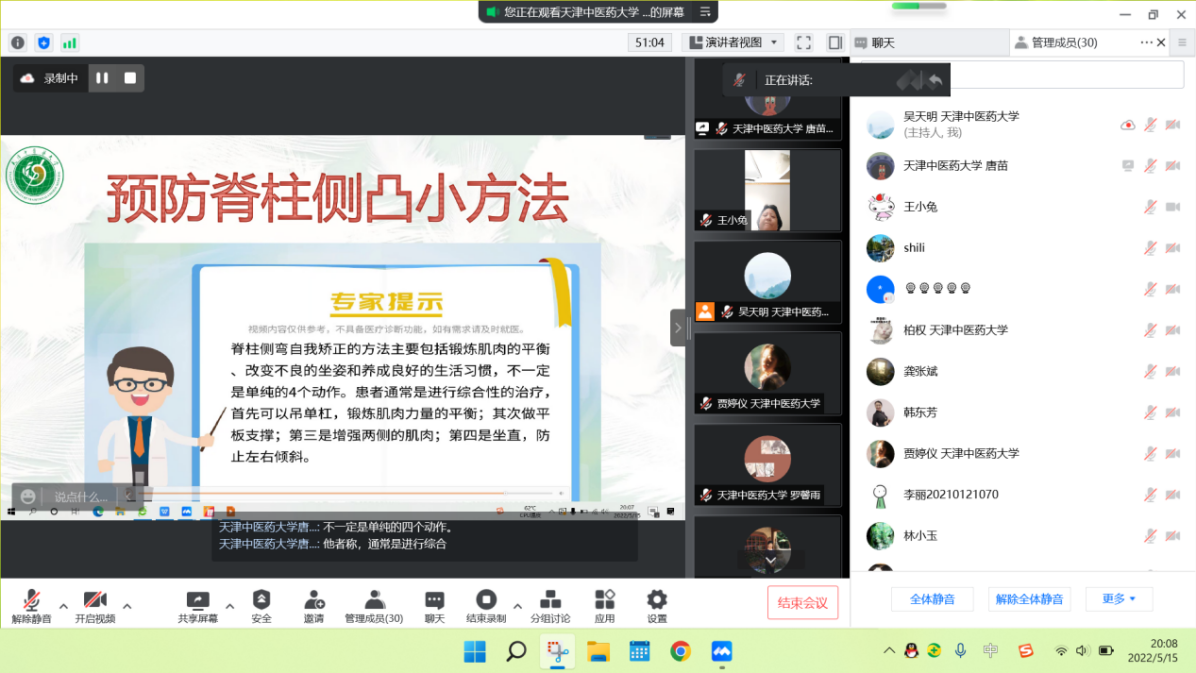Open meeting info icon
The height and width of the screenshot is (673, 1196).
tap(18, 43)
